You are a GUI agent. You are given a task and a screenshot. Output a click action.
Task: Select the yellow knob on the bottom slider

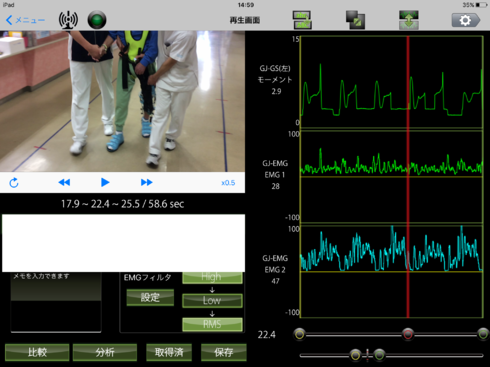click(355, 355)
